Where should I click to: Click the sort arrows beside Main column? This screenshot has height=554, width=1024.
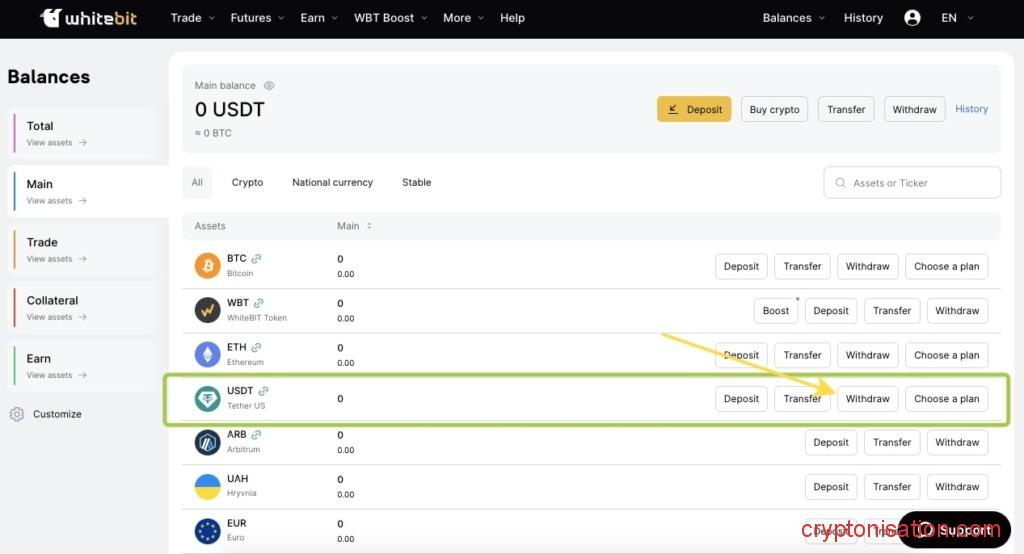point(369,226)
